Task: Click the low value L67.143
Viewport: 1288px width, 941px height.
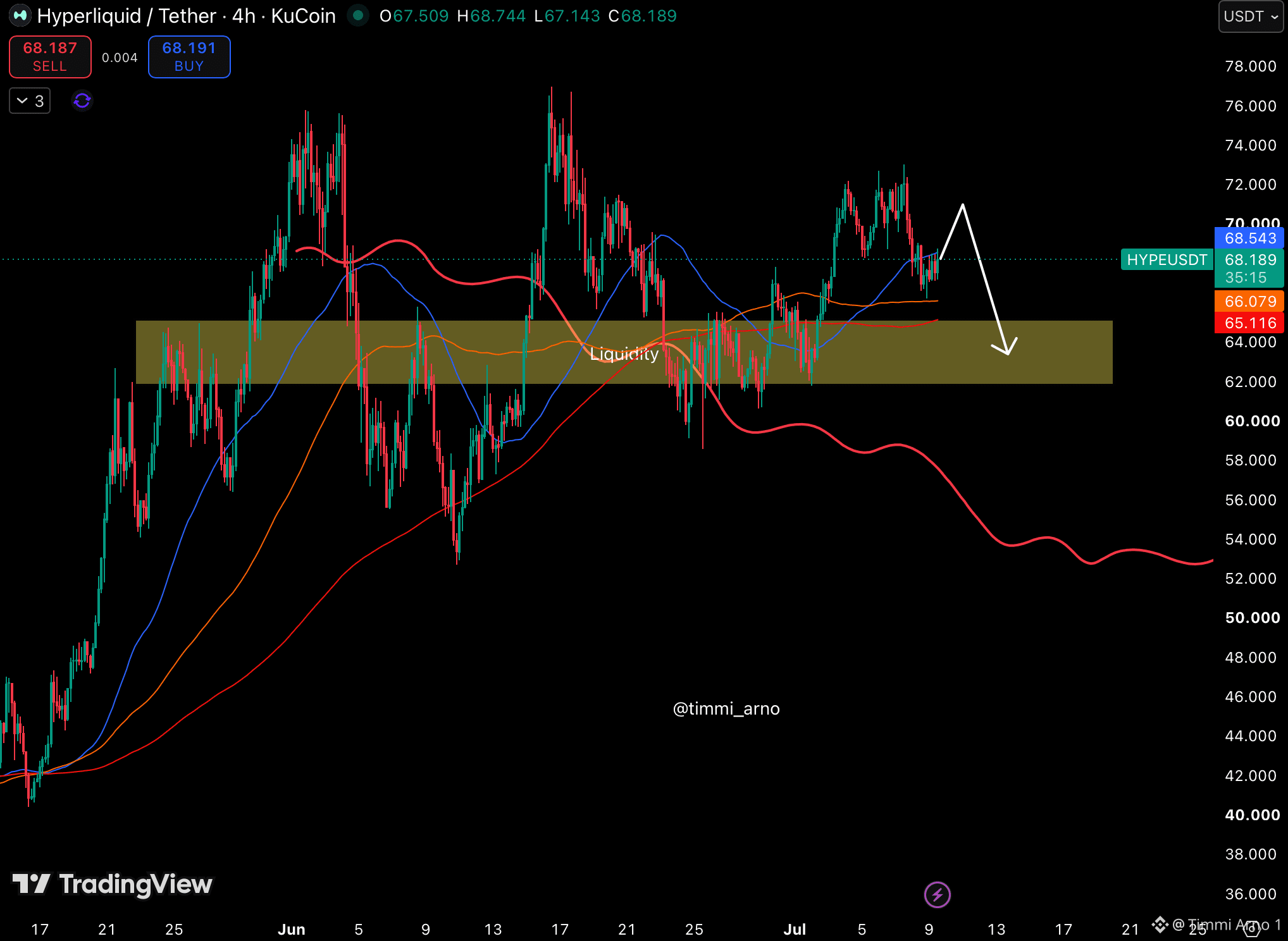Action: click(x=567, y=16)
